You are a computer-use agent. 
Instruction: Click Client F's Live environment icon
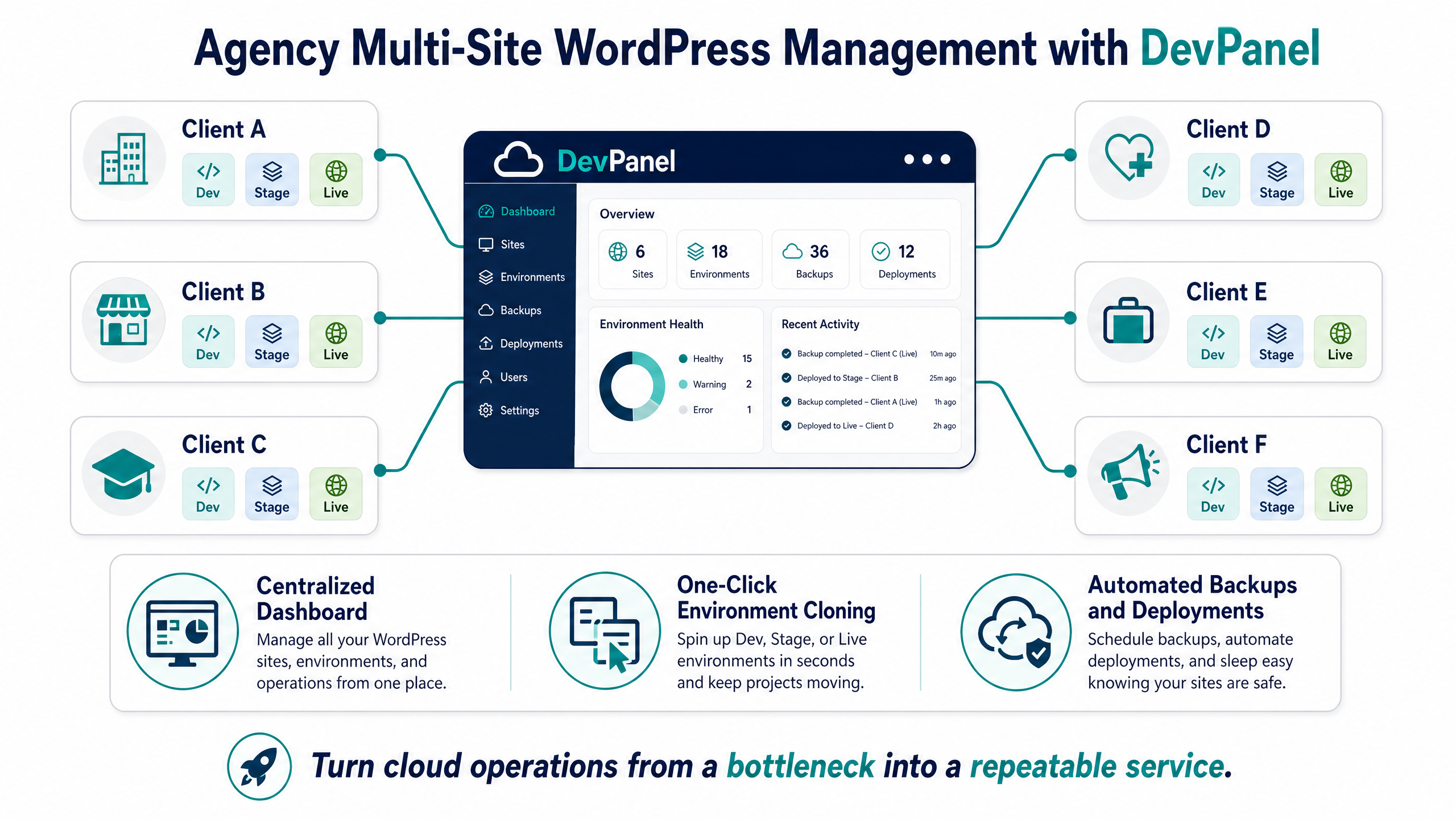point(1341,494)
